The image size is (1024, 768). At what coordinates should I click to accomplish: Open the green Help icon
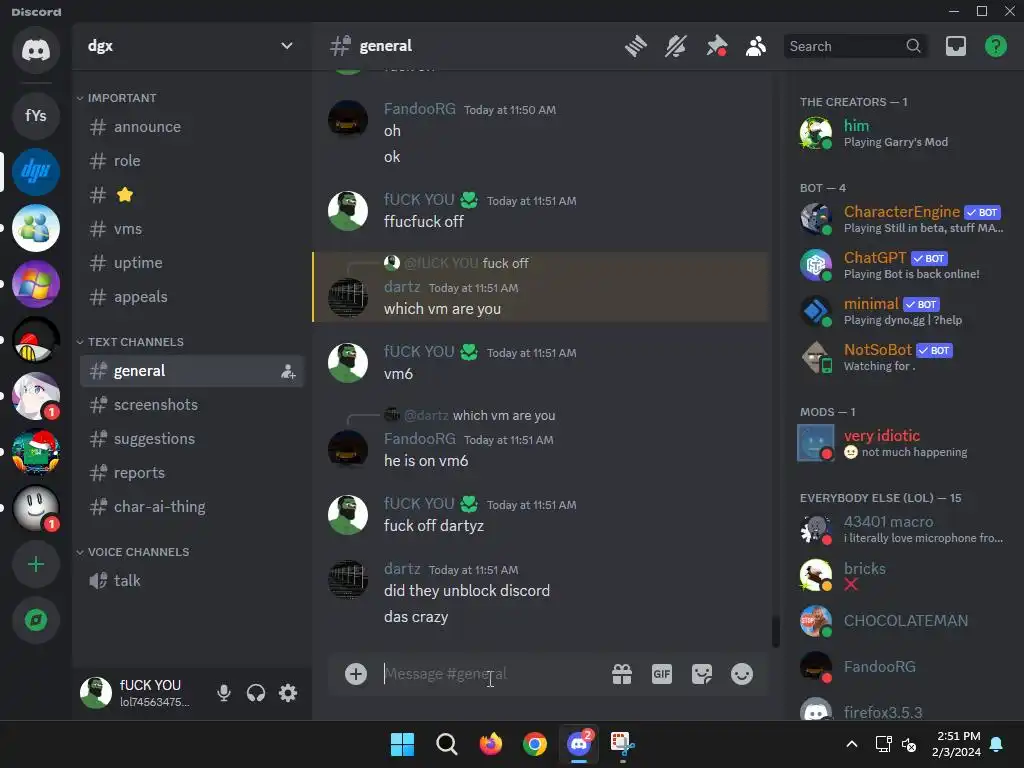[996, 46]
